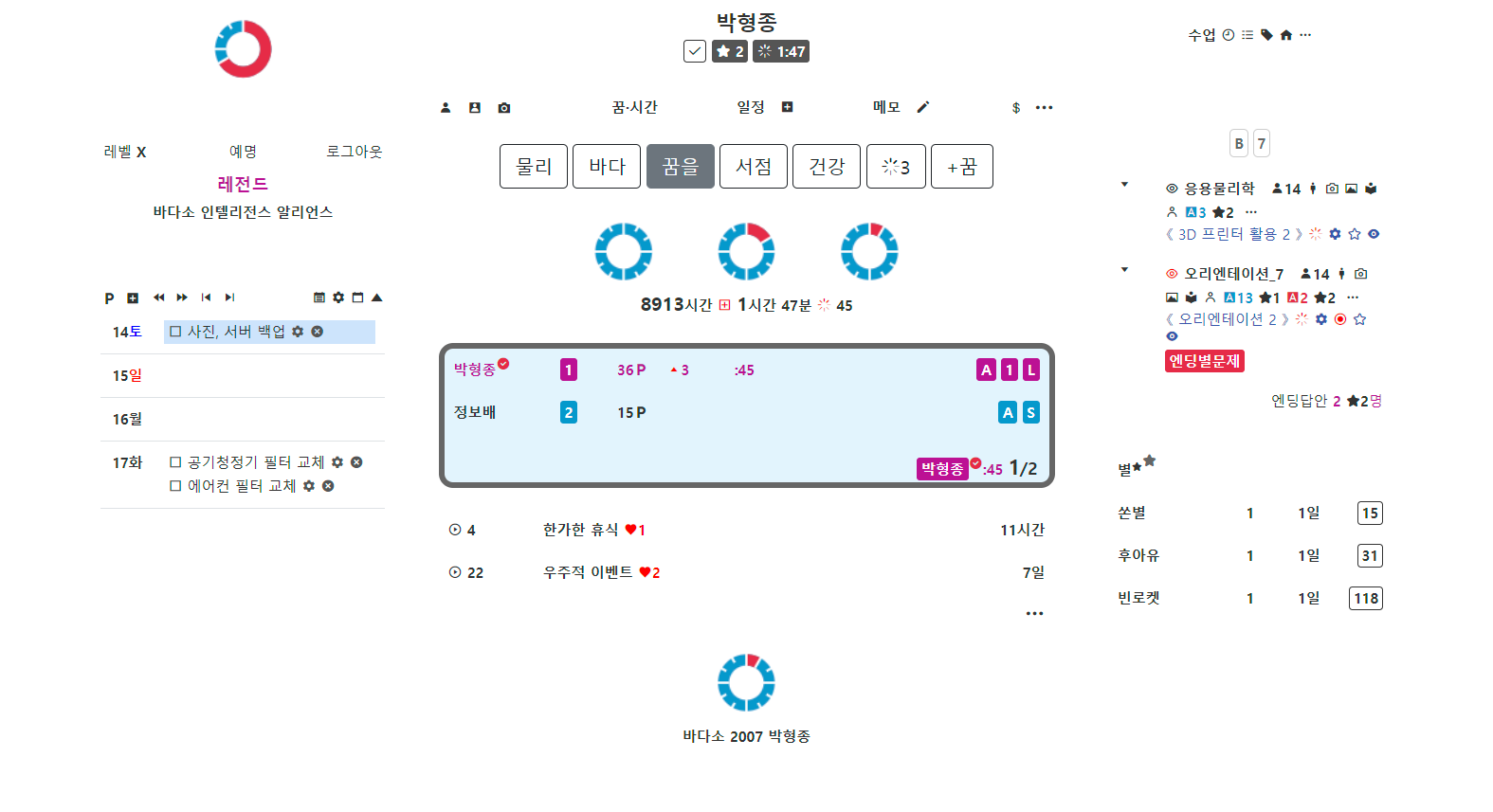Click the pencil icon next to 메모

pyautogui.click(x=923, y=107)
